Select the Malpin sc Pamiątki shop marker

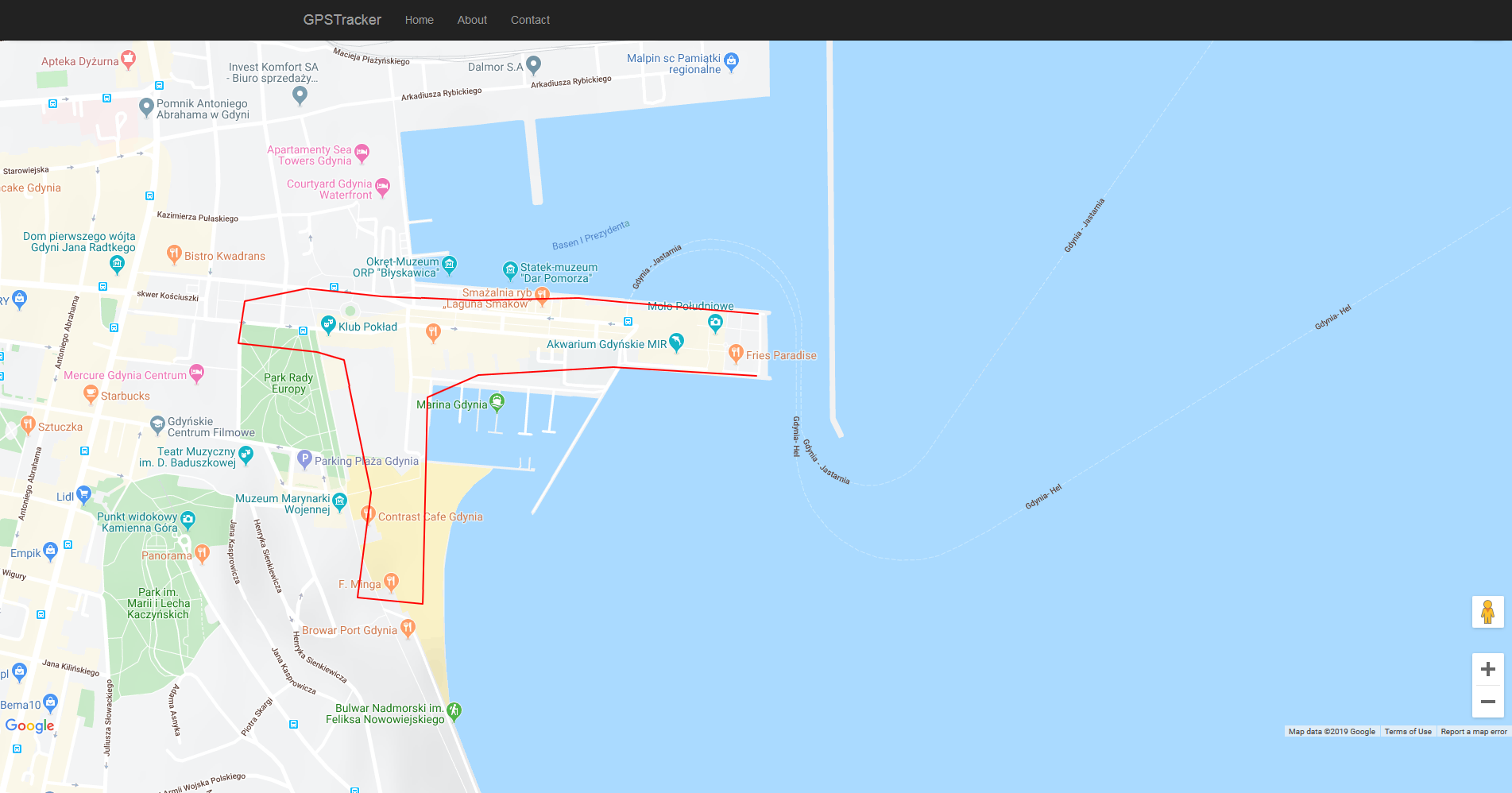point(732,62)
